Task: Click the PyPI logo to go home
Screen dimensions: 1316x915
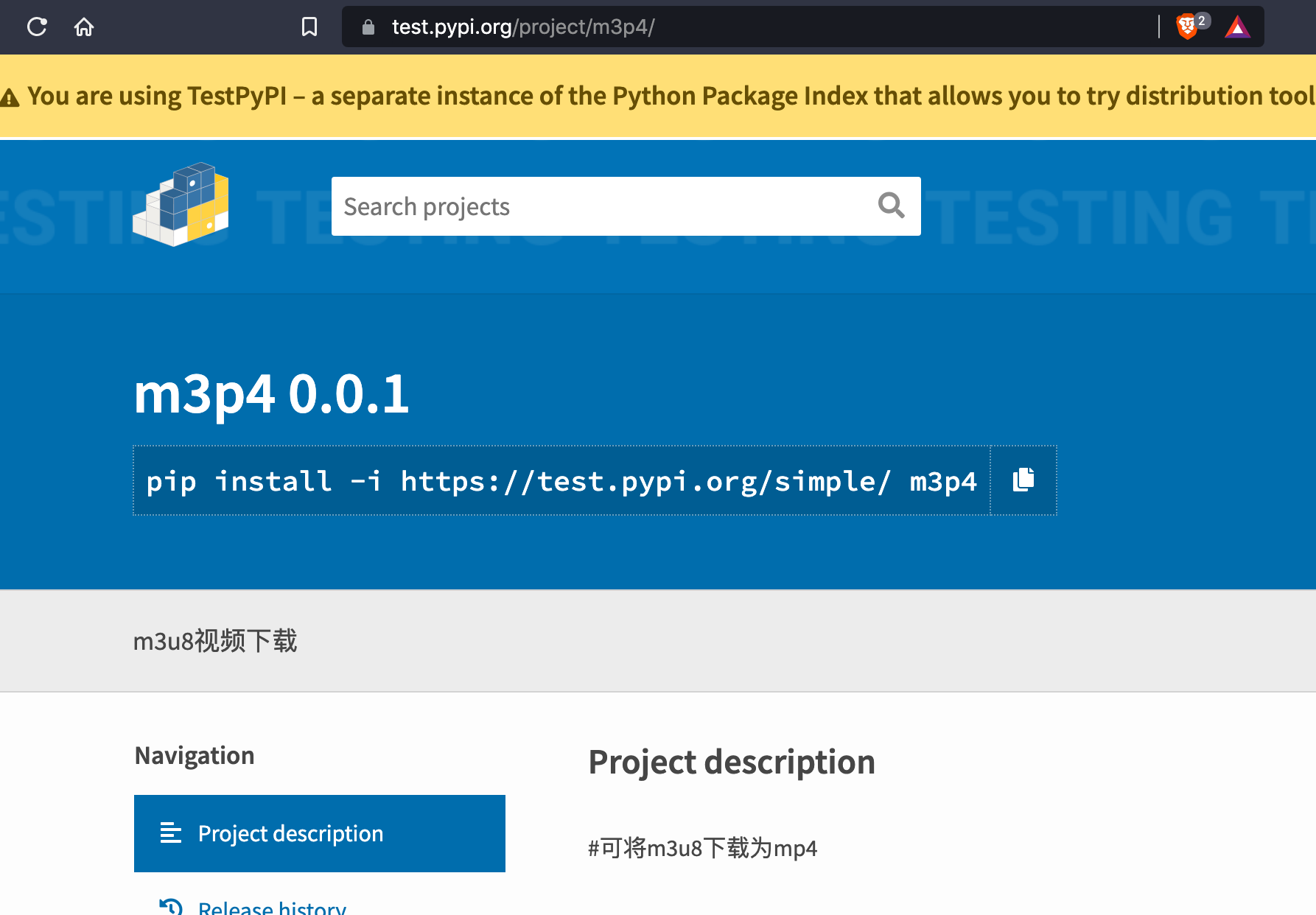Action: tap(181, 205)
